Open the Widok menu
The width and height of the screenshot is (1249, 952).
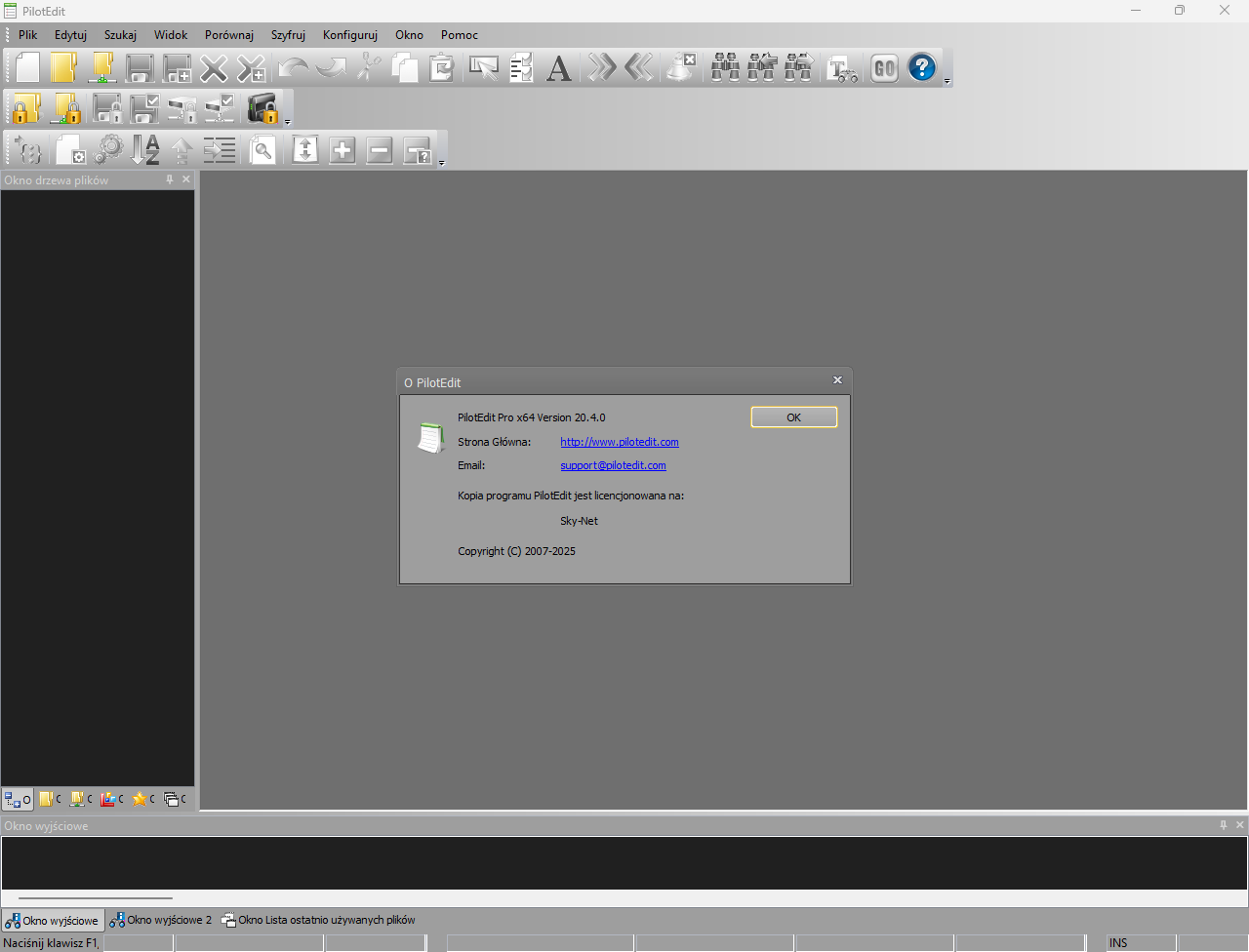tap(171, 35)
